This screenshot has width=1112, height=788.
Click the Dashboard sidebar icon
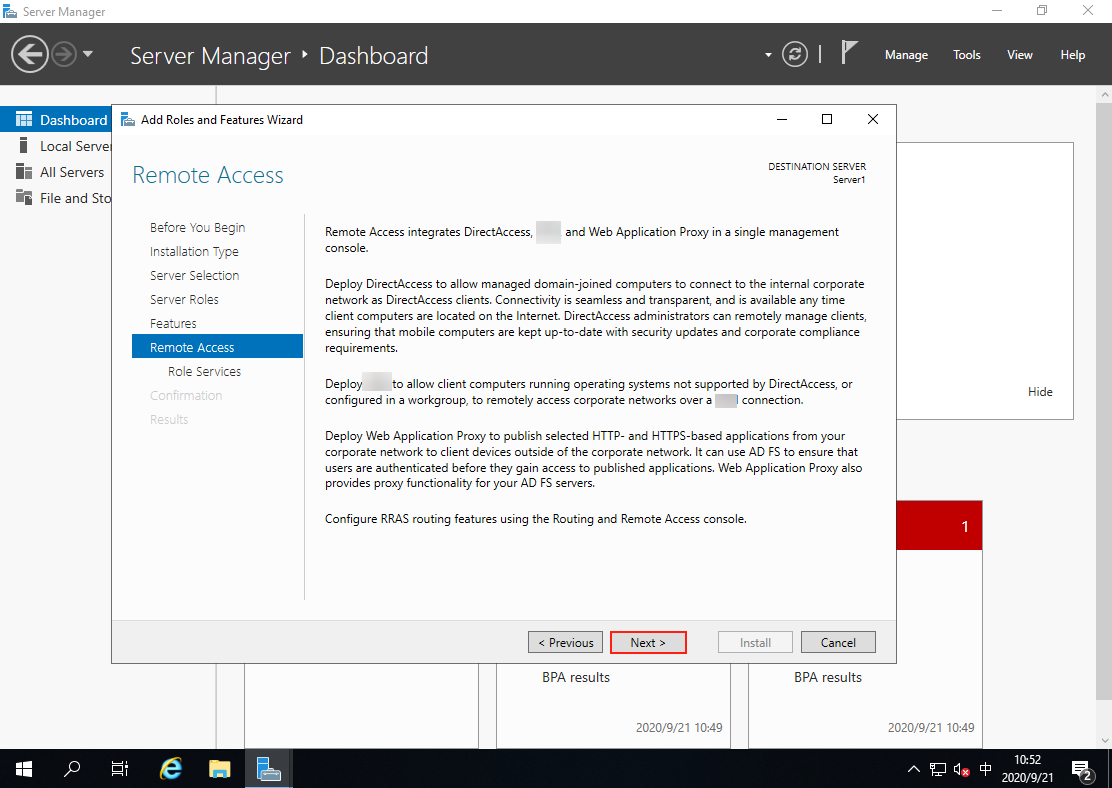click(x=24, y=119)
